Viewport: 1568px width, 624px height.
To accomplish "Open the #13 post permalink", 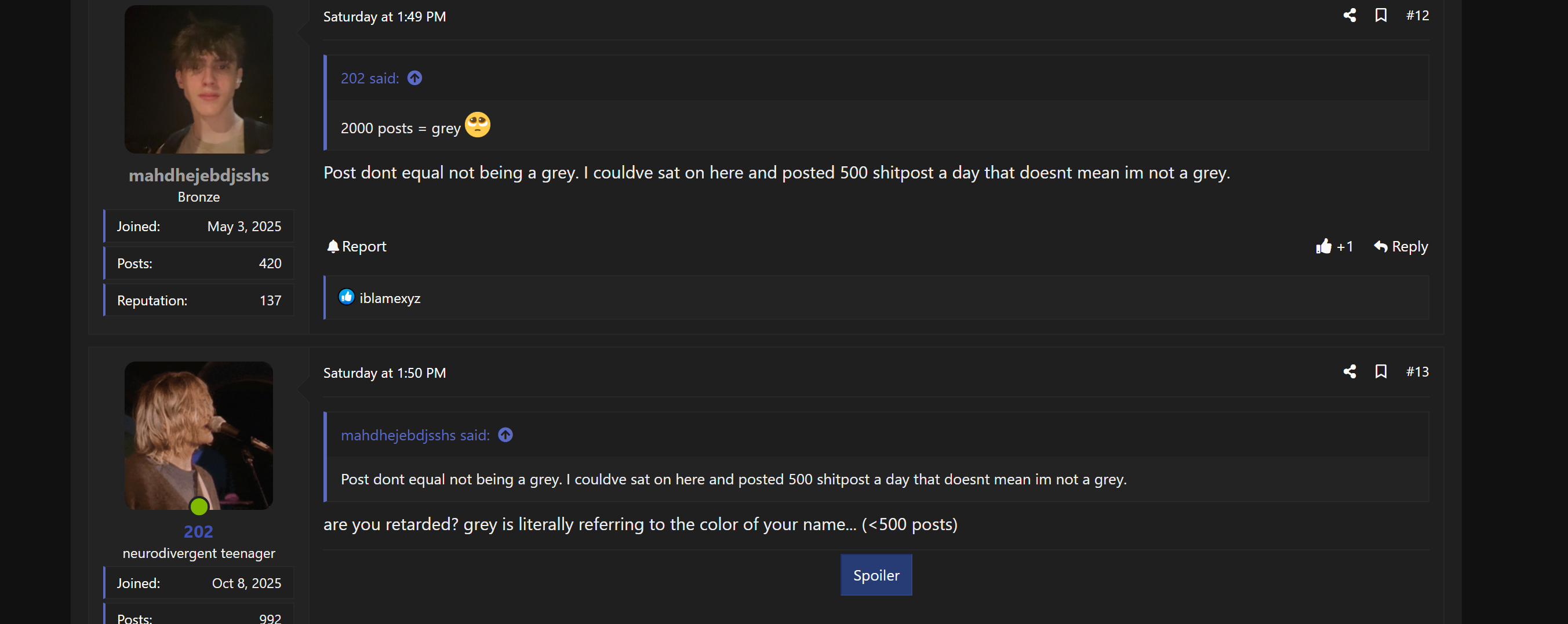I will (1417, 371).
